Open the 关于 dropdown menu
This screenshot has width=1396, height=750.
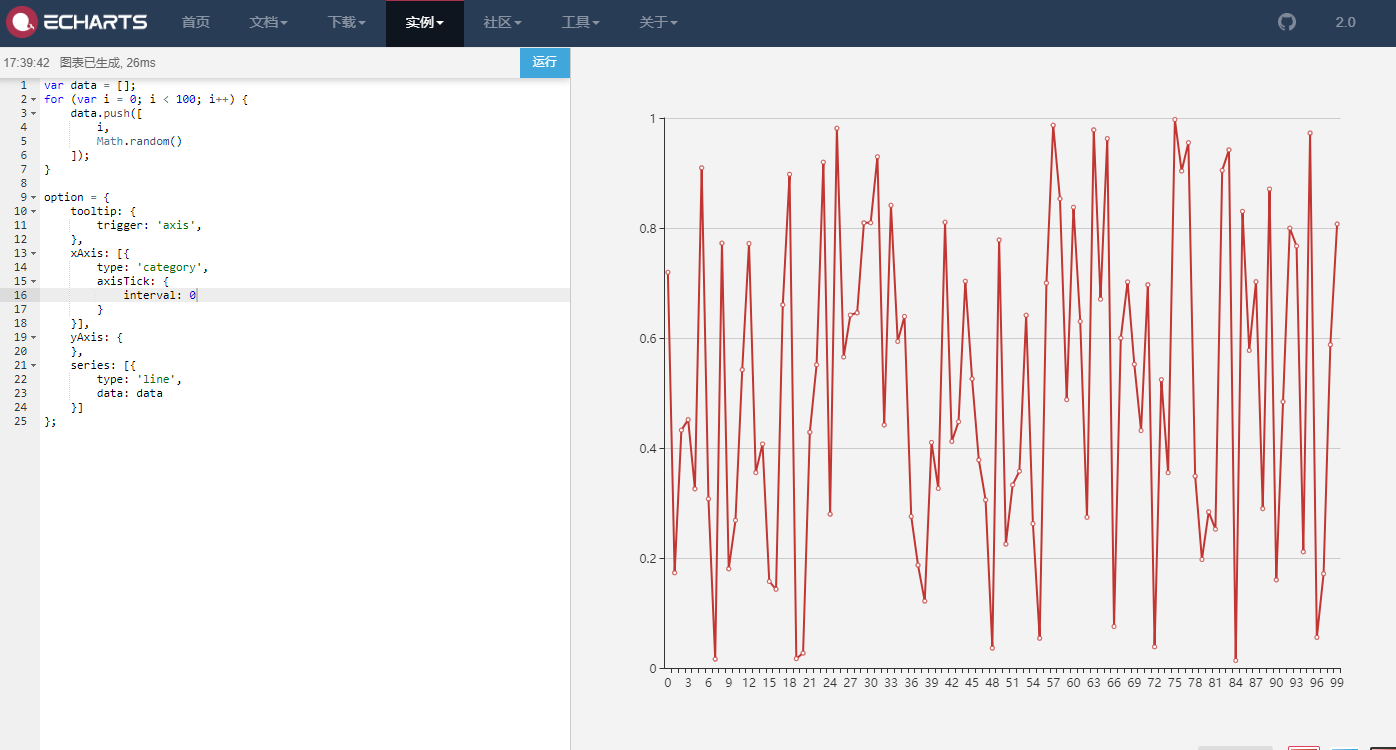pyautogui.click(x=658, y=22)
